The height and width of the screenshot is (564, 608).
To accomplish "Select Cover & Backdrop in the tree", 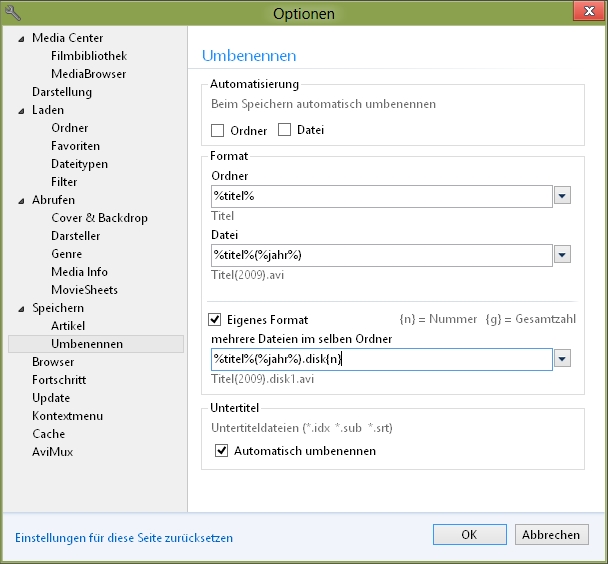I will coord(99,218).
